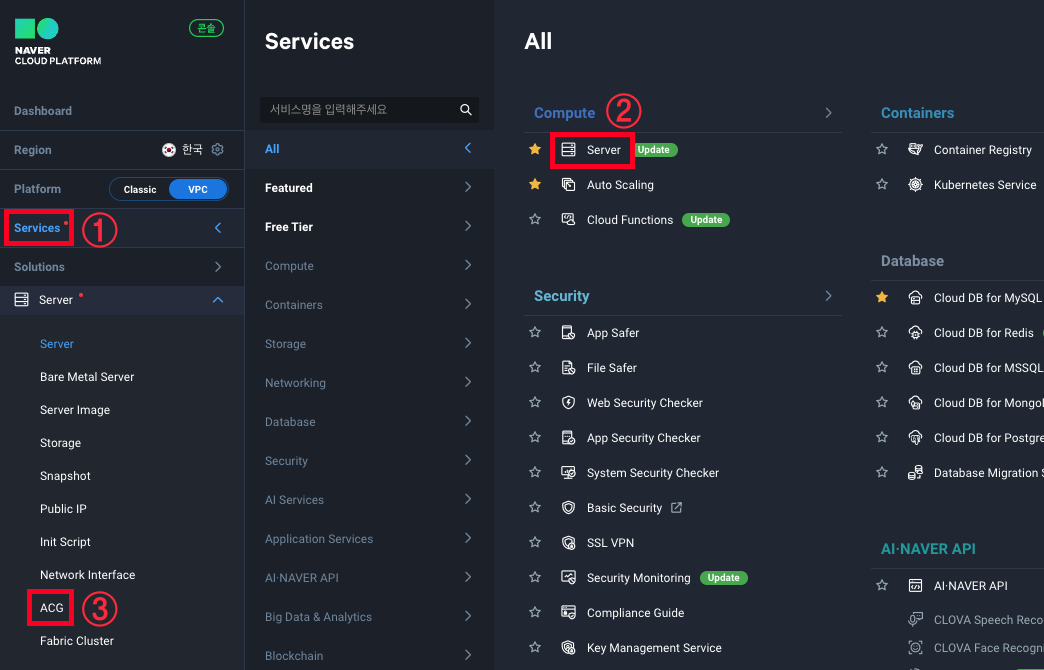Click the System Security Checker icon
This screenshot has width=1044, height=670.
(x=568, y=472)
